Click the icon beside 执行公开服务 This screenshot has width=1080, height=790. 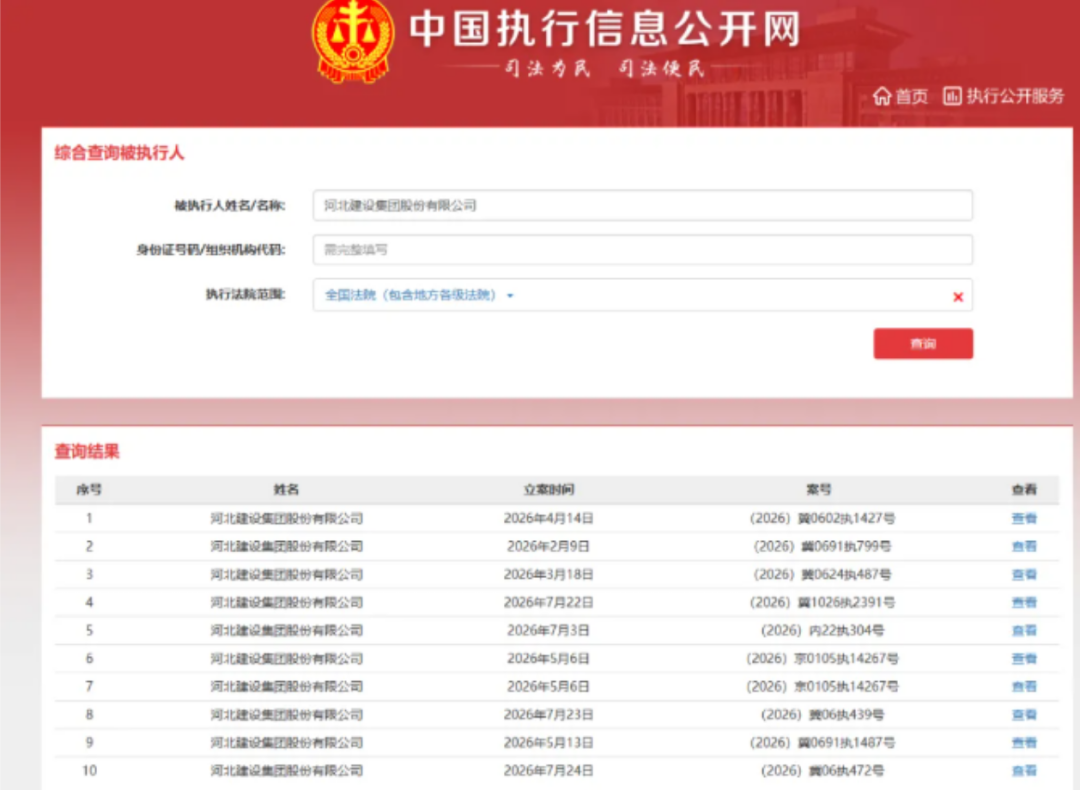[x=952, y=96]
